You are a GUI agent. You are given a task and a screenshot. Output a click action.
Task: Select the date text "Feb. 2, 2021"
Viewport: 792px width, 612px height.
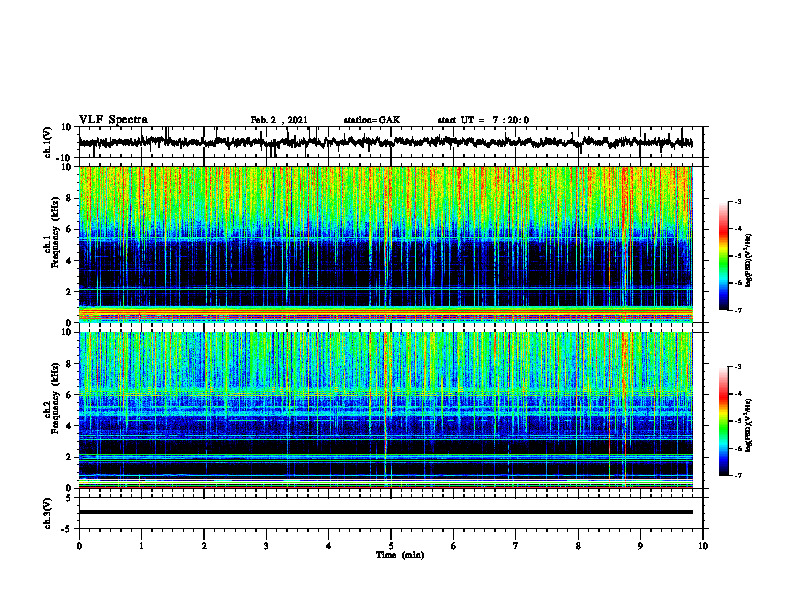coord(279,120)
